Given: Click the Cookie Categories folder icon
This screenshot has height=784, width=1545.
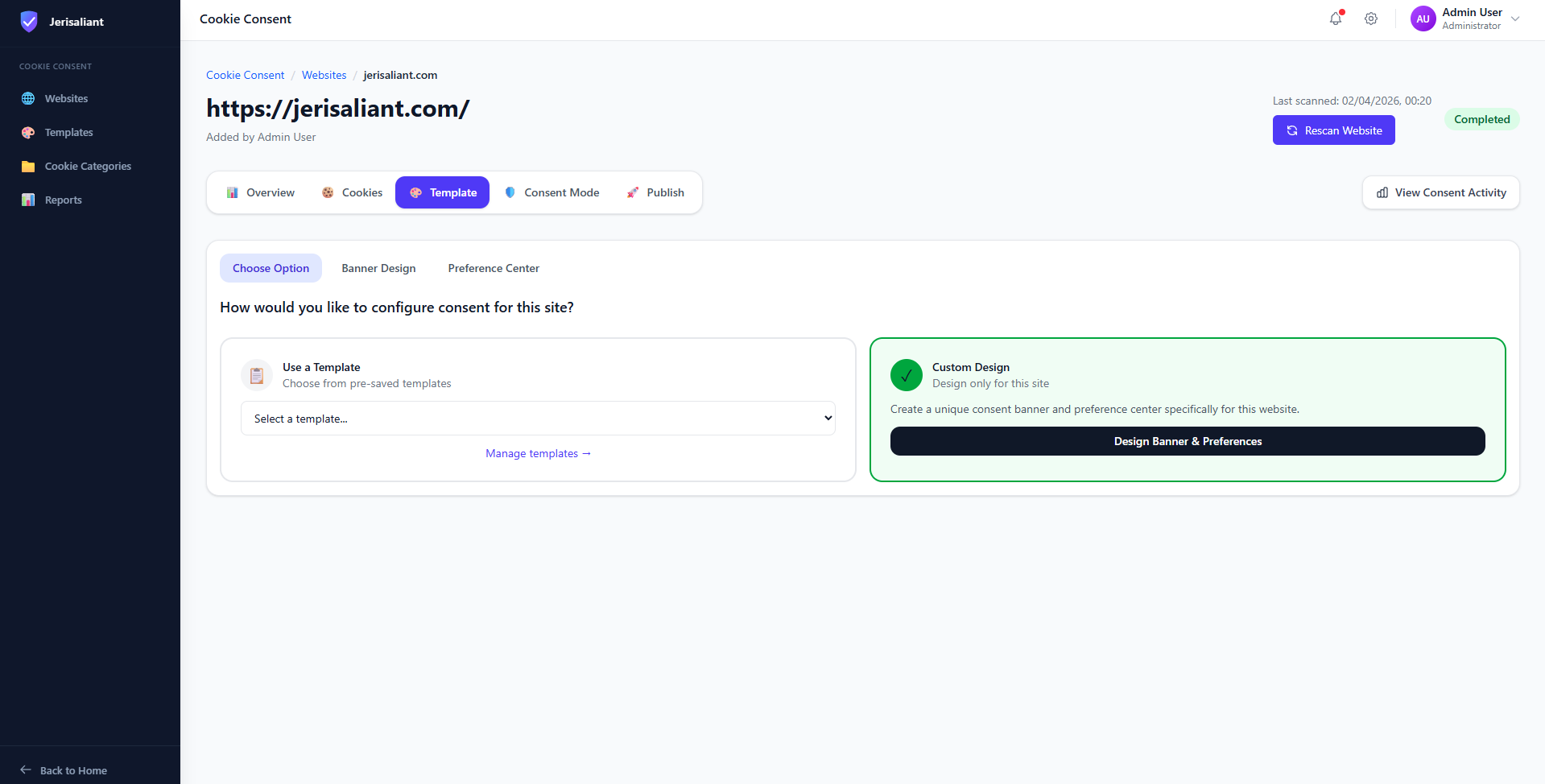Looking at the screenshot, I should pos(28,167).
